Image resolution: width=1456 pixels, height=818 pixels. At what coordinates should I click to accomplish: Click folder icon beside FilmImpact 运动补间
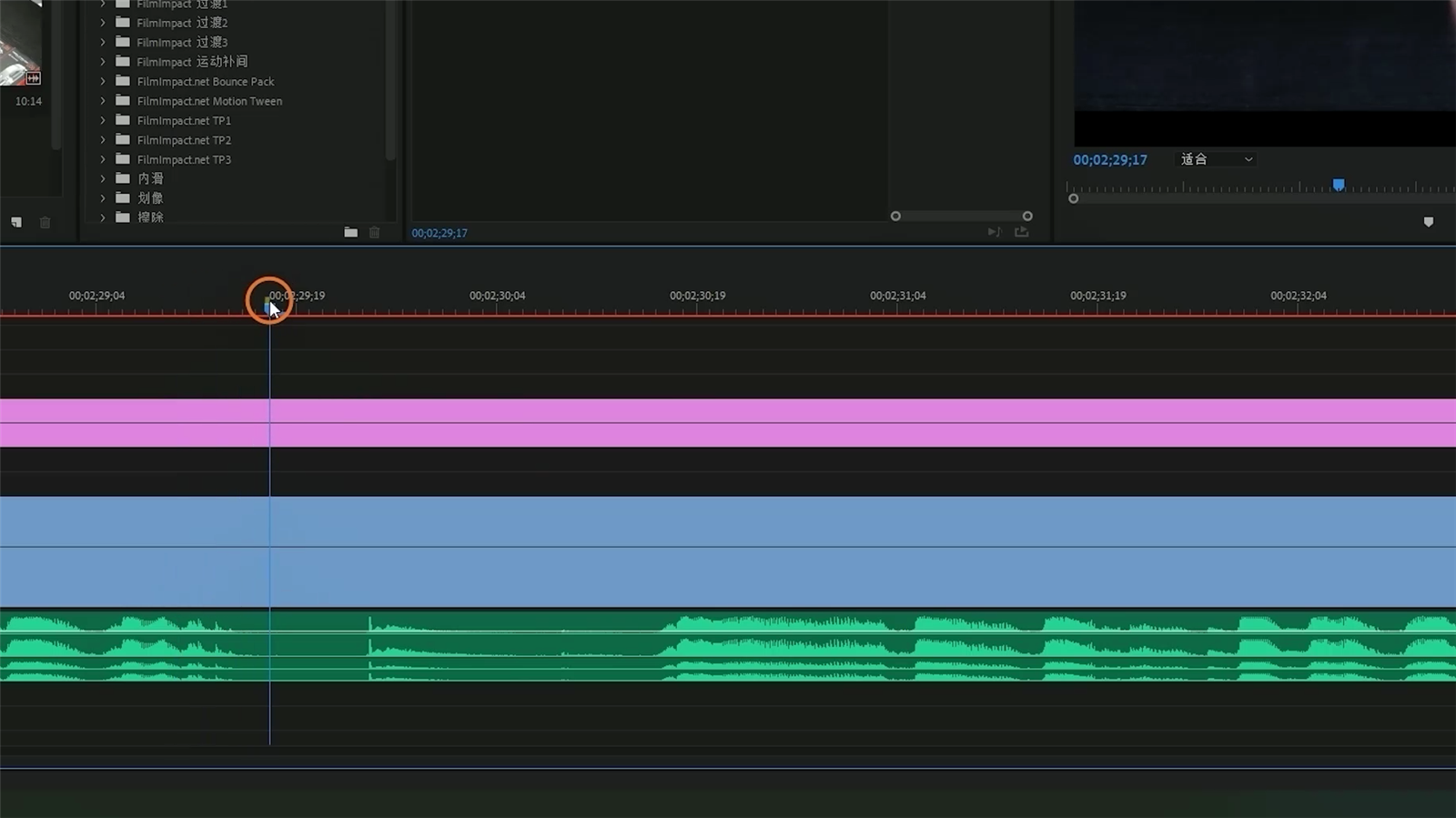pyautogui.click(x=123, y=62)
